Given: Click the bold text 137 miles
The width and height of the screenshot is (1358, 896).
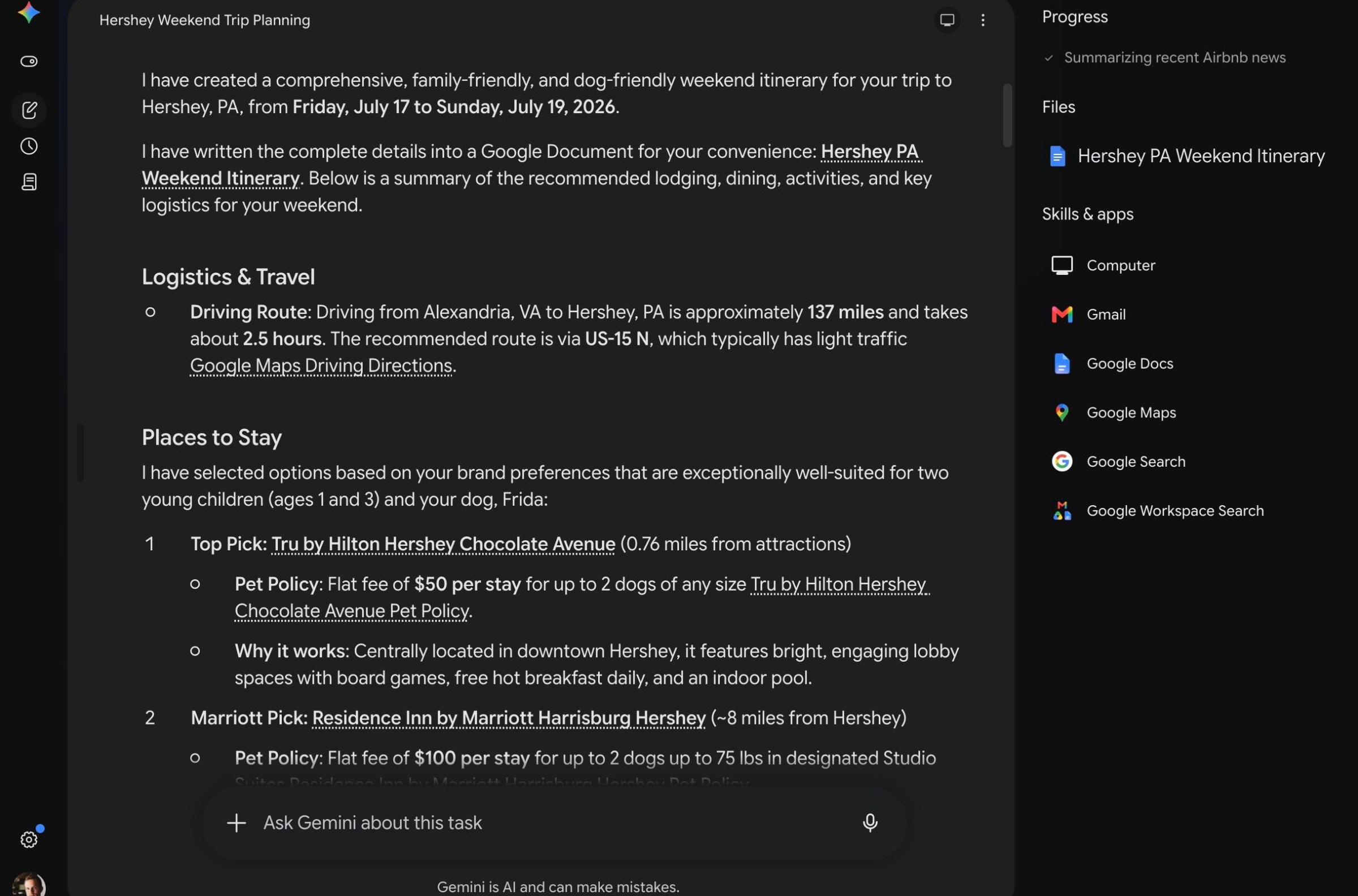Looking at the screenshot, I should 845,312.
